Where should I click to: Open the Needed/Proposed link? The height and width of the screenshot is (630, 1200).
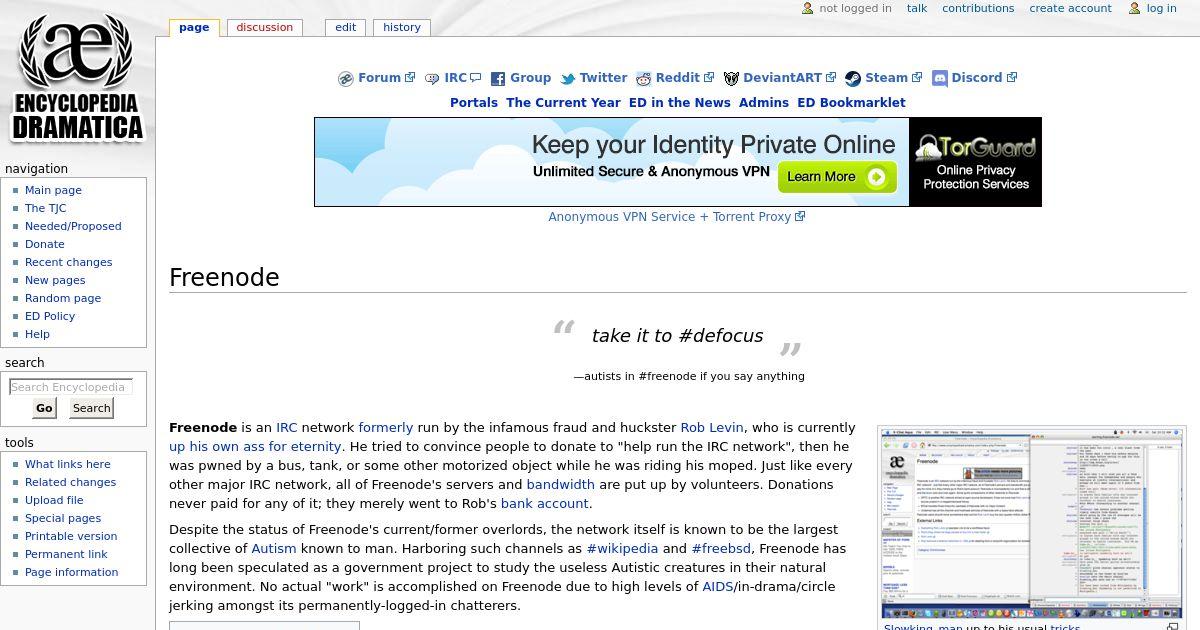(x=73, y=226)
